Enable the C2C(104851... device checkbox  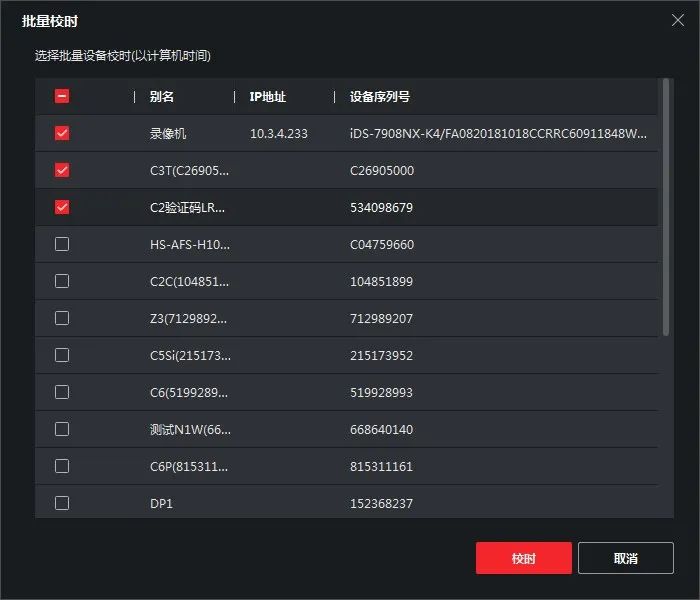(x=62, y=282)
